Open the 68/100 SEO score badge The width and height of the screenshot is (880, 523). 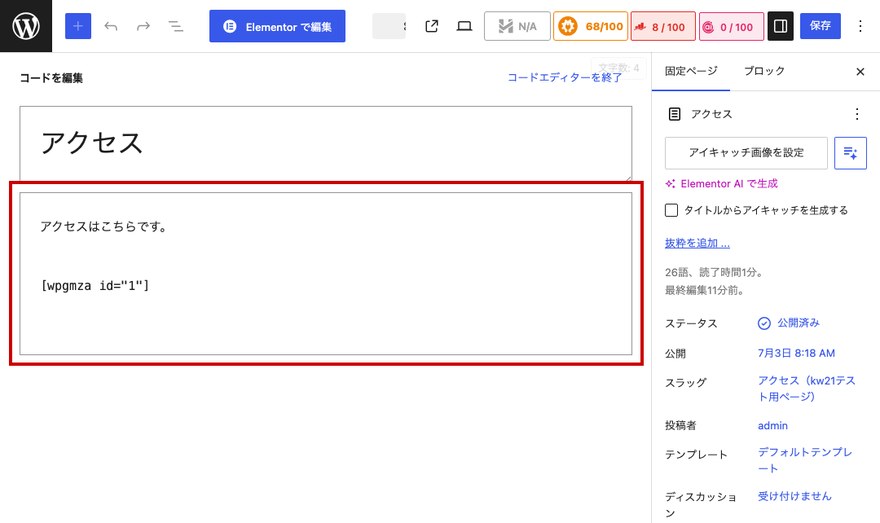pos(590,26)
